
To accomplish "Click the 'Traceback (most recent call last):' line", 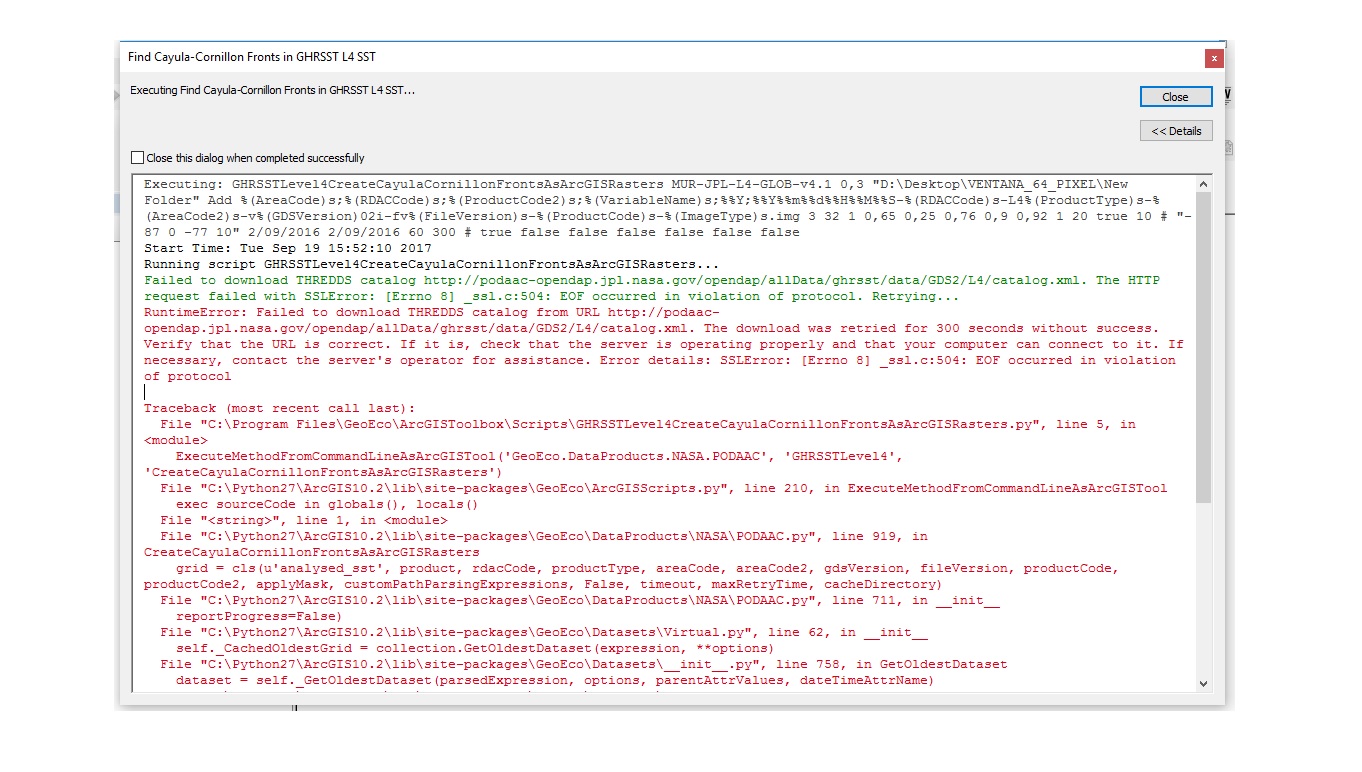I will click(280, 408).
